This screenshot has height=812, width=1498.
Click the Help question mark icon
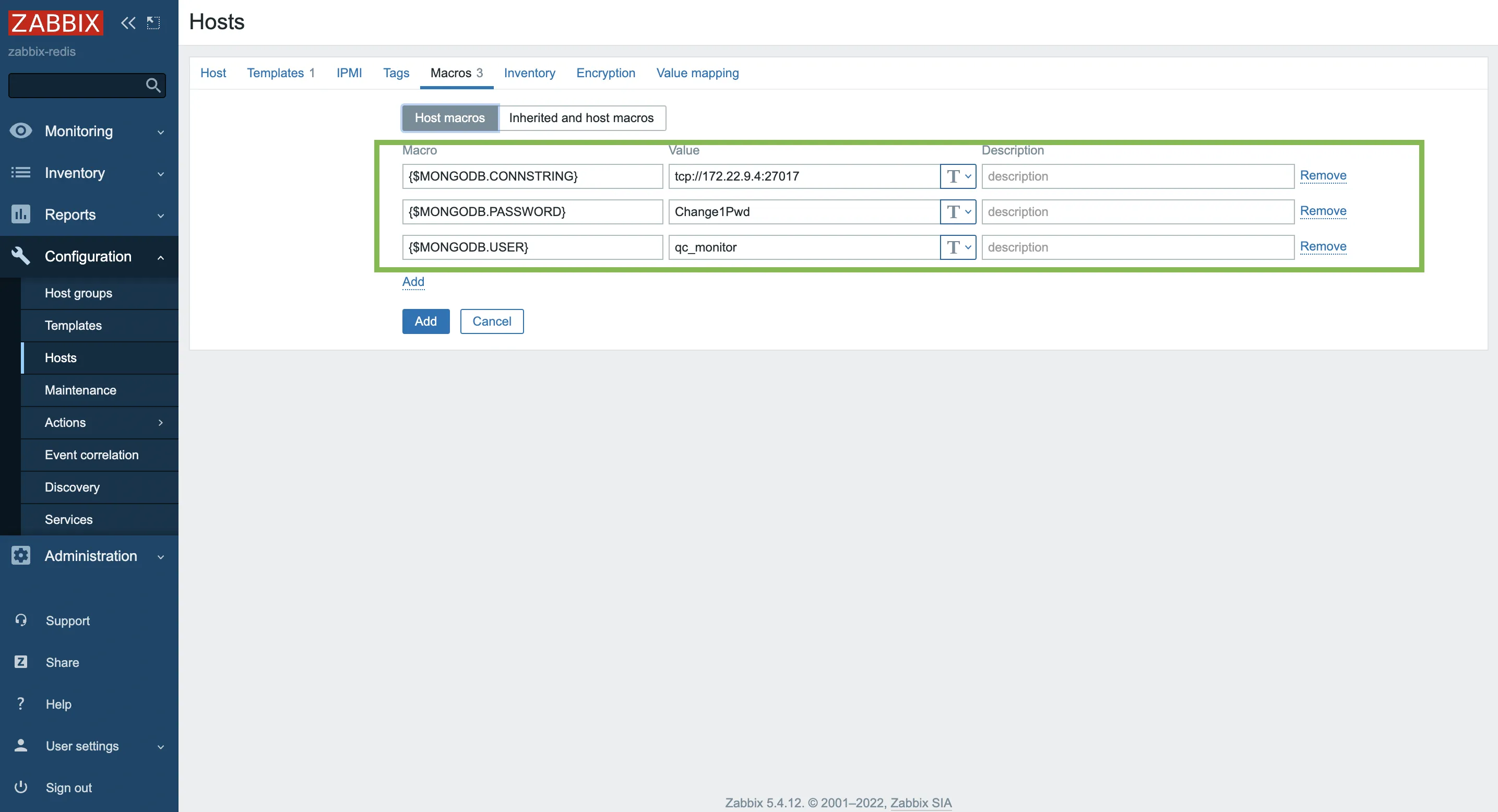[x=21, y=704]
